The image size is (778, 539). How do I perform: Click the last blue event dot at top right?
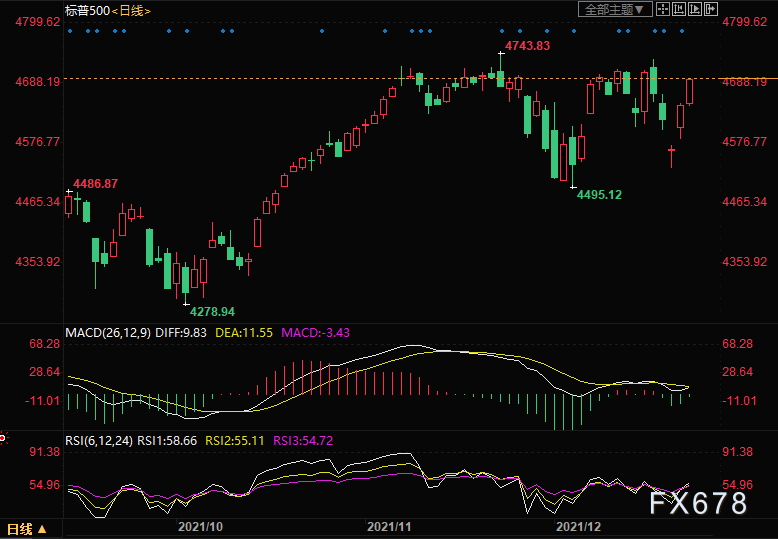click(x=682, y=31)
